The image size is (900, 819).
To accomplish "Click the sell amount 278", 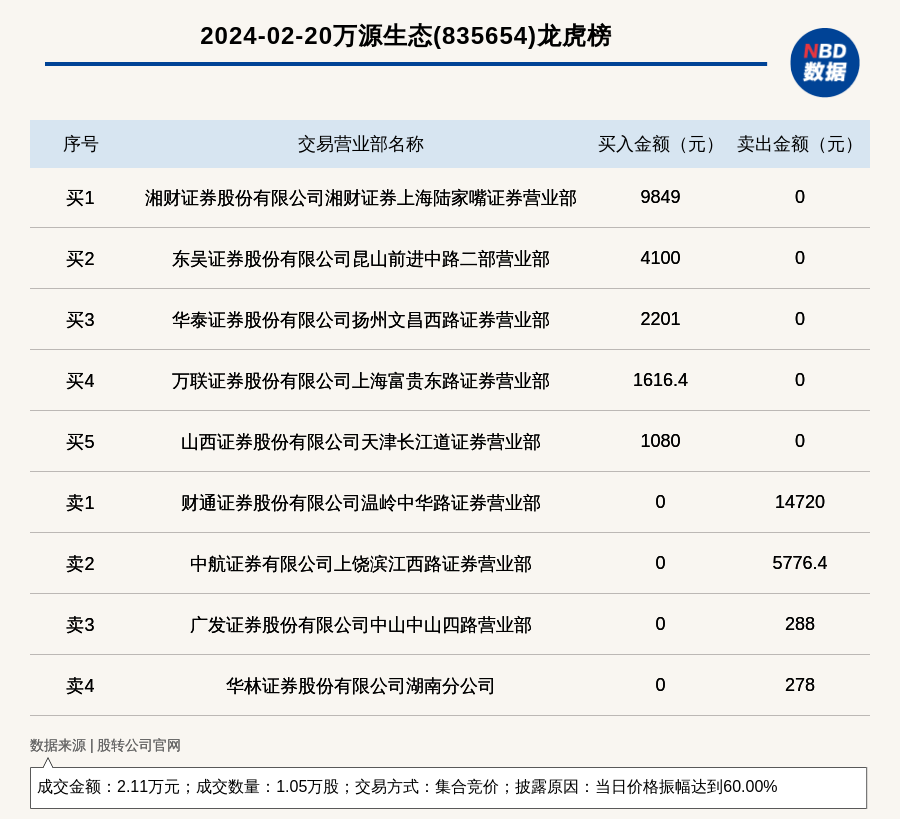I will pos(800,685).
